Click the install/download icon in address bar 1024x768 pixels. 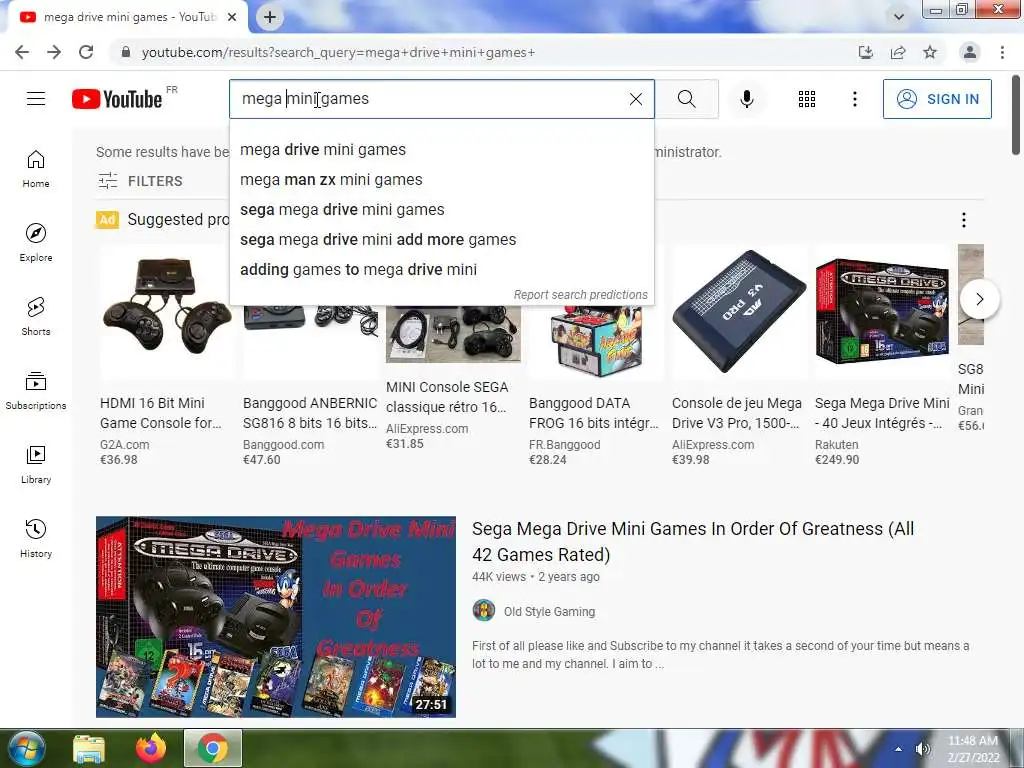click(x=866, y=52)
